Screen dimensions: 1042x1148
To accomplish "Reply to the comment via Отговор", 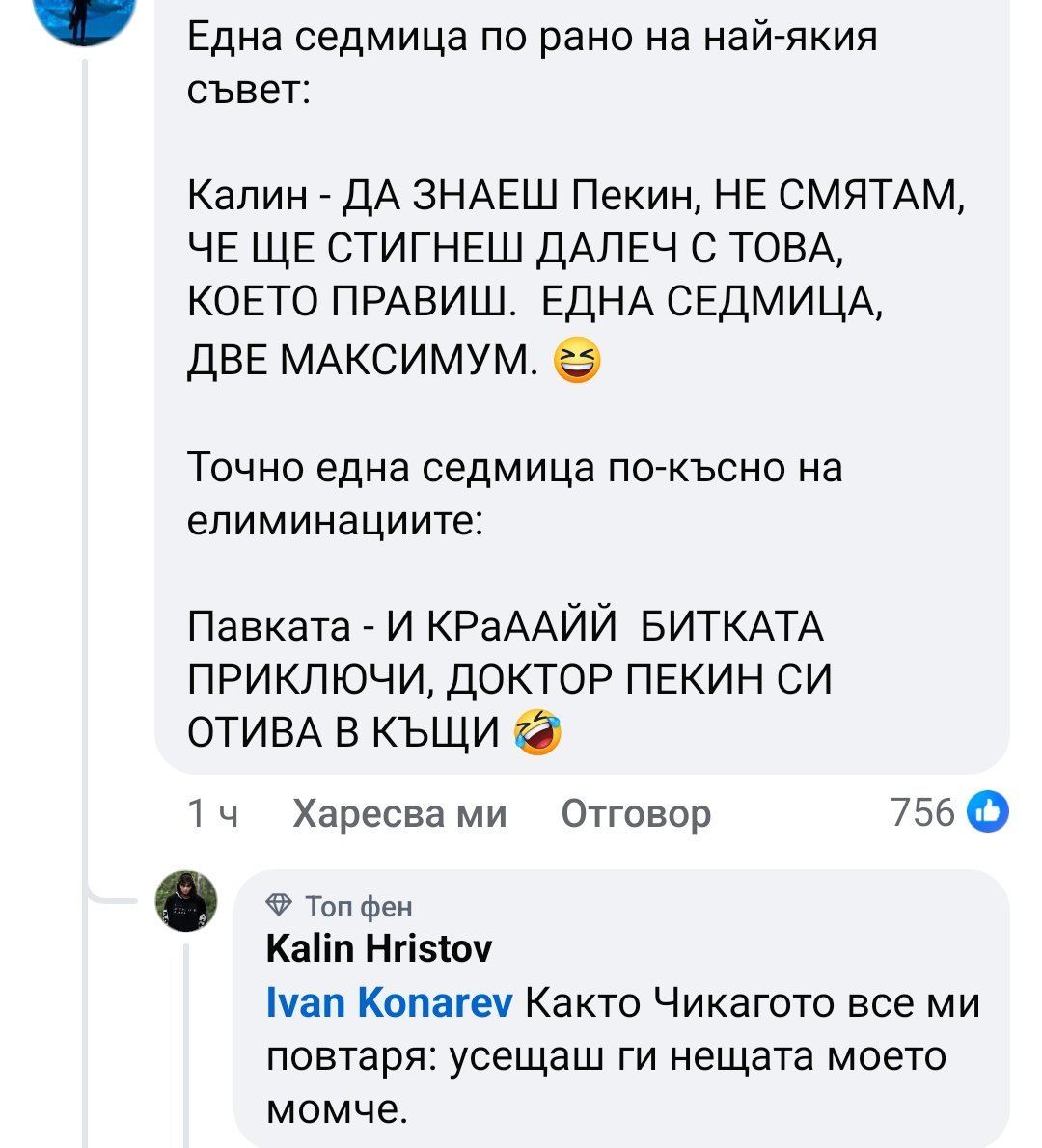I will point(636,814).
